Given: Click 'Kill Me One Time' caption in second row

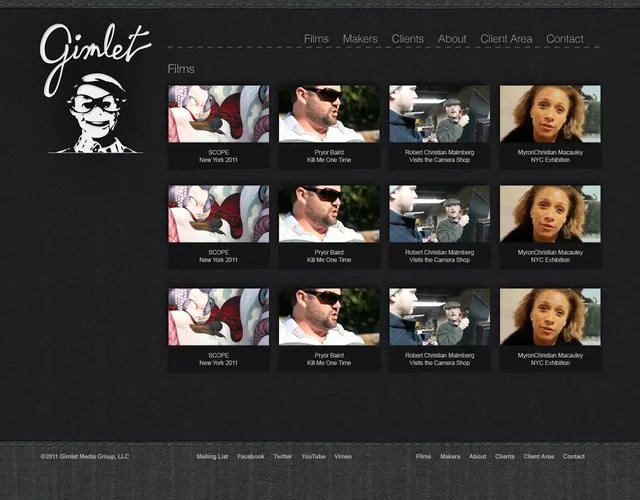Looking at the screenshot, I should pyautogui.click(x=329, y=260).
